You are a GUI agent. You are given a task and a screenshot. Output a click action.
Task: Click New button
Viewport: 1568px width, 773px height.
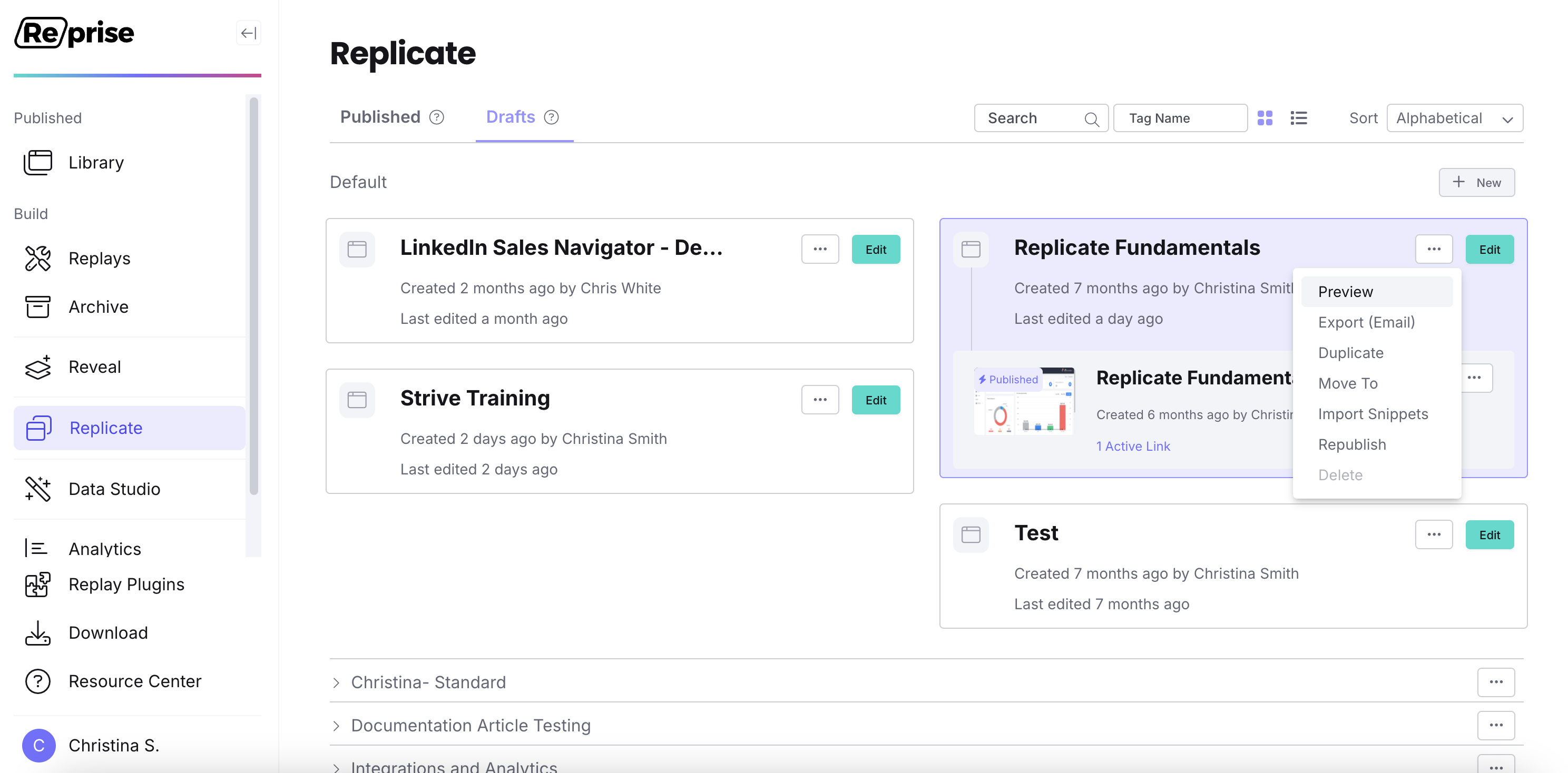(x=1477, y=182)
